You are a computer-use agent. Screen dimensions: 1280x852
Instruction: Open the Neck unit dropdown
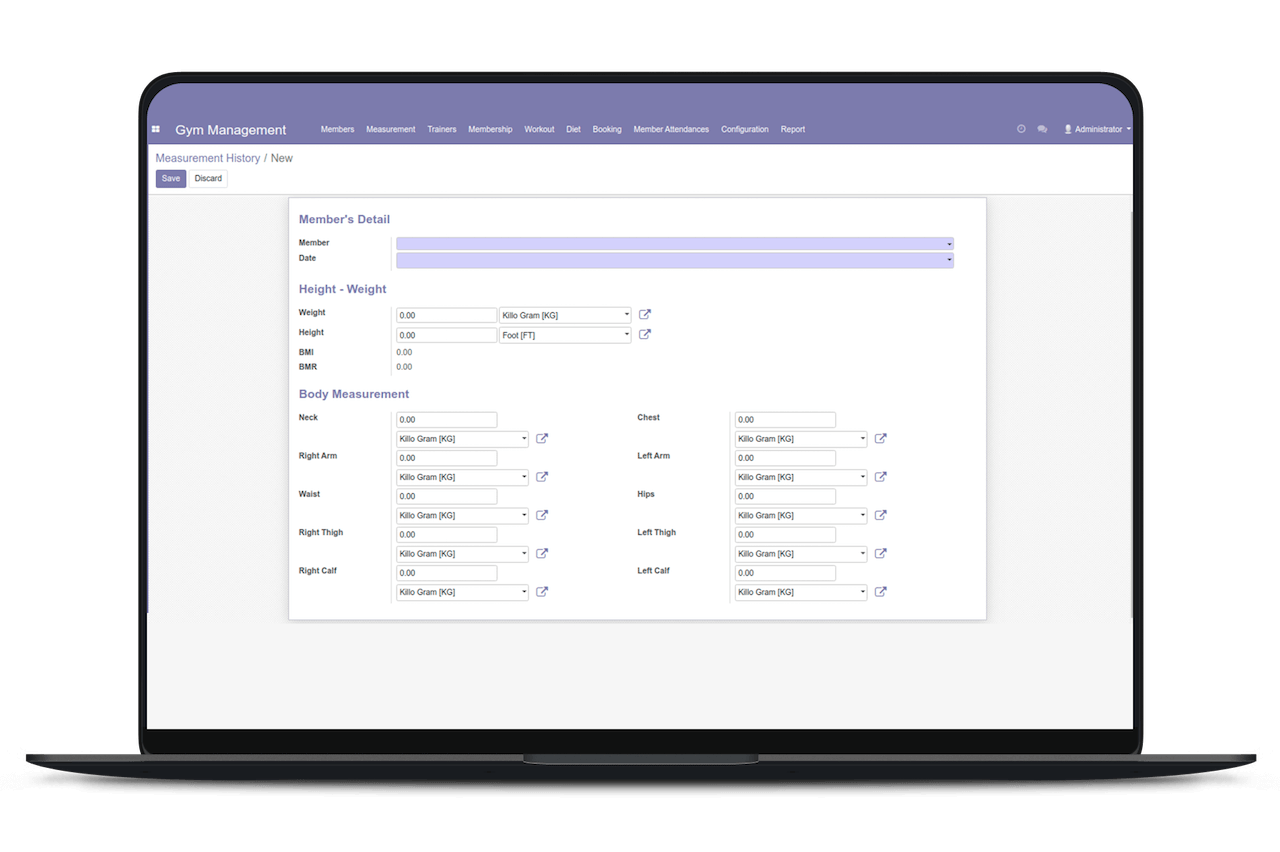pos(462,439)
